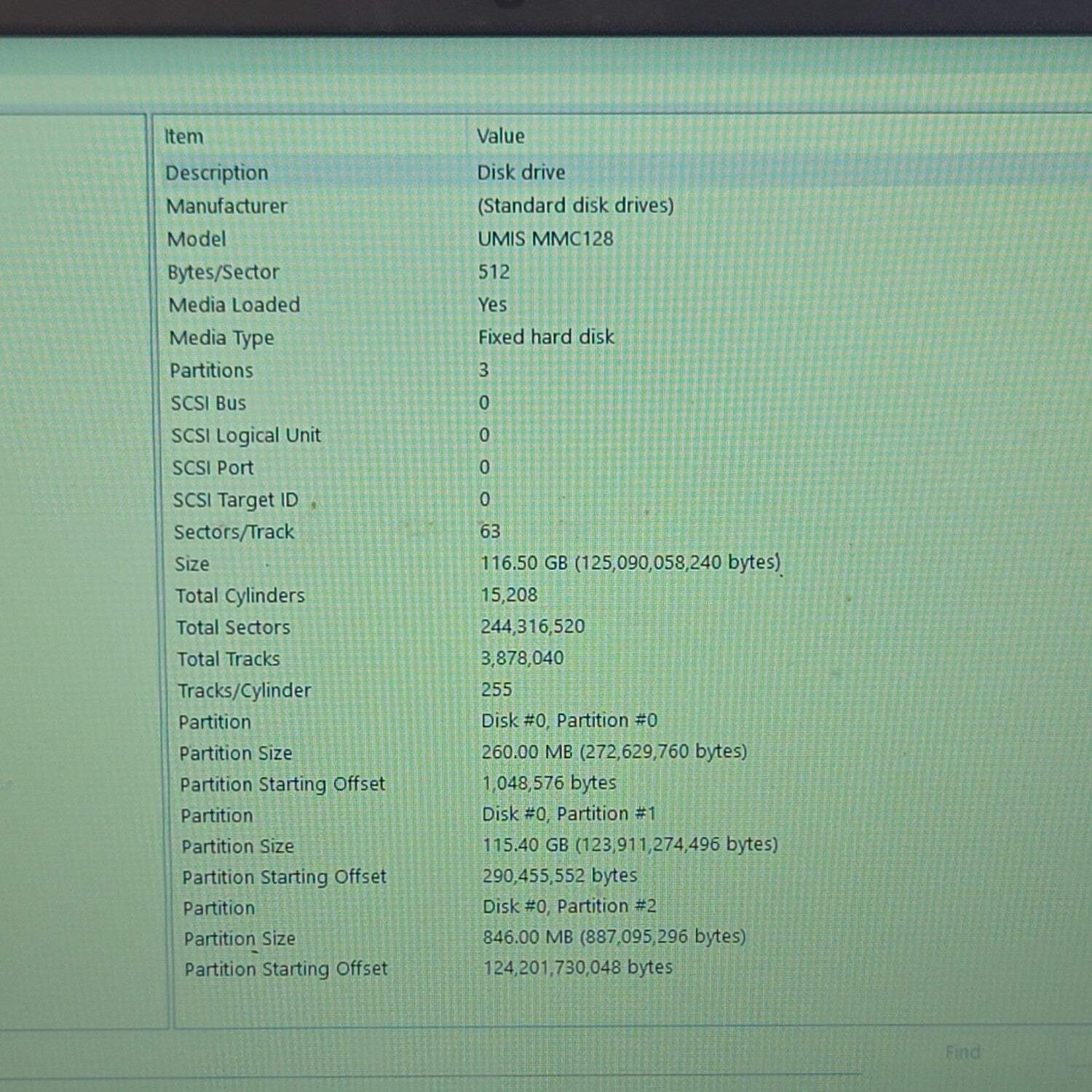Click the 'Yes' media loaded value
The width and height of the screenshot is (1092, 1092).
click(492, 304)
